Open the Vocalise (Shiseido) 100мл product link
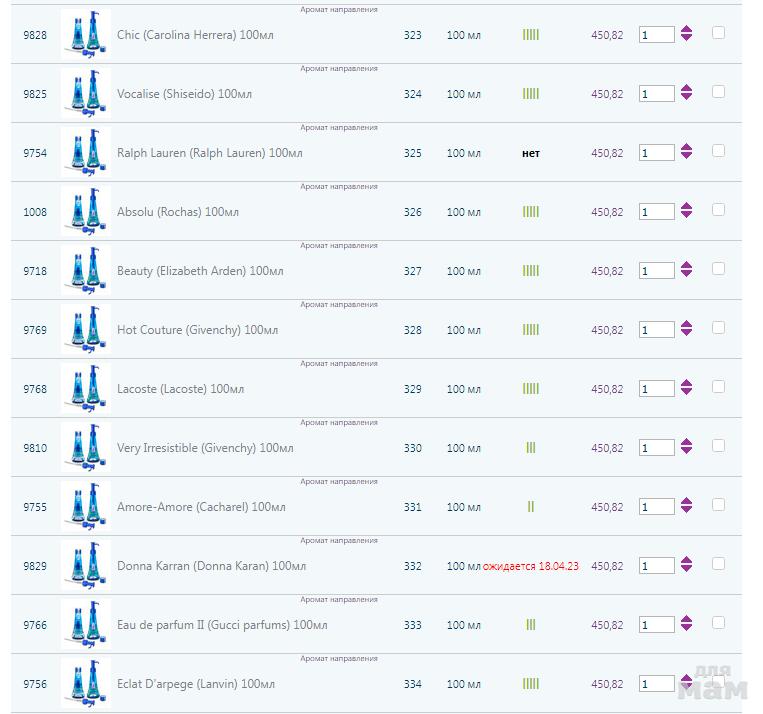763x714 pixels. coord(184,94)
